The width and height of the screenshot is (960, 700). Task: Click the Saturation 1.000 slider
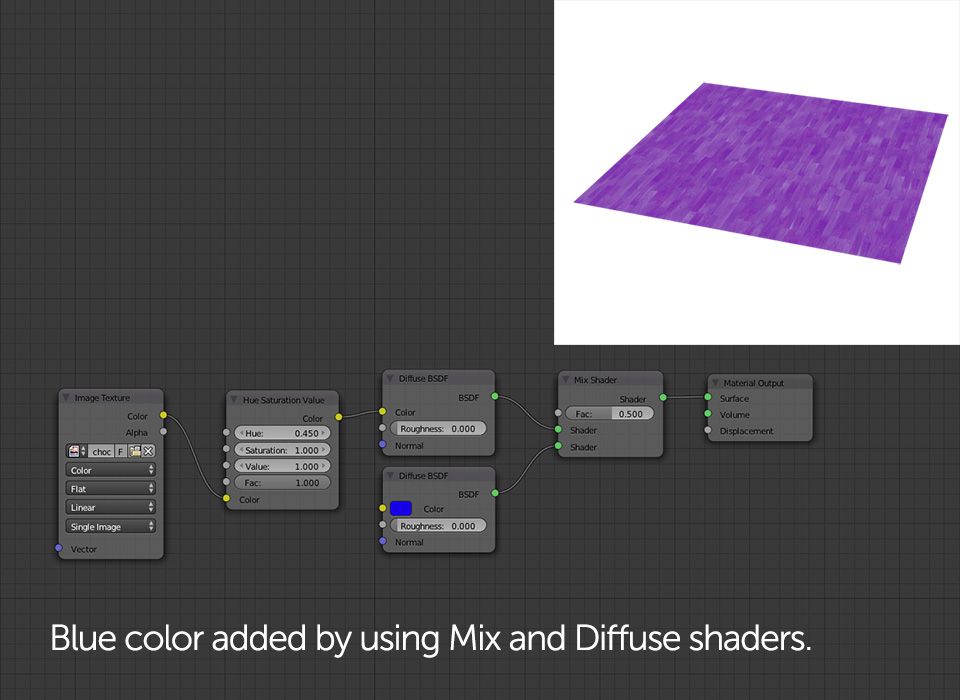pyautogui.click(x=282, y=450)
